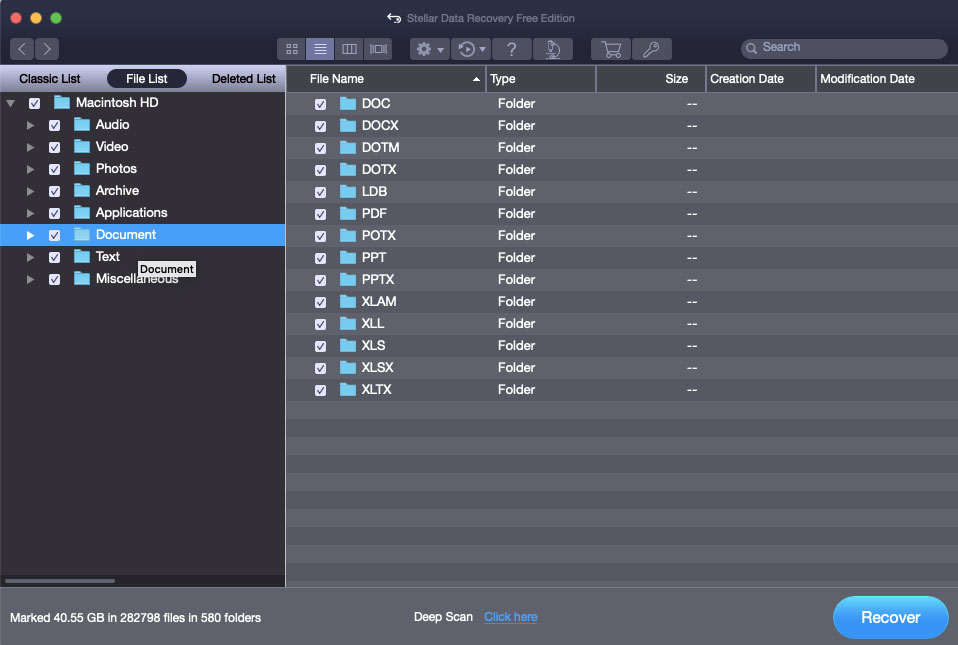
Task: Sort by Modification Date column
Action: (x=887, y=79)
